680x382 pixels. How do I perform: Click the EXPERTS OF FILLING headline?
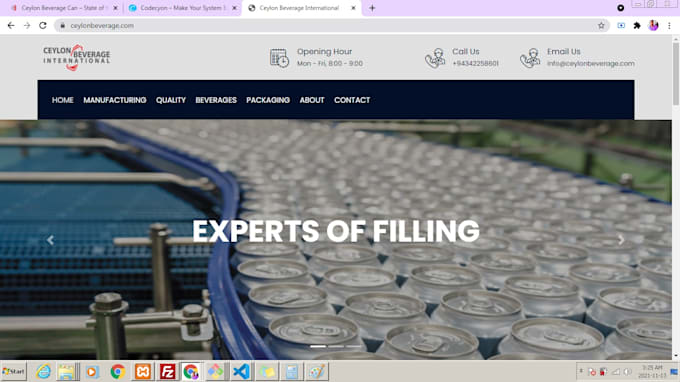pos(336,231)
